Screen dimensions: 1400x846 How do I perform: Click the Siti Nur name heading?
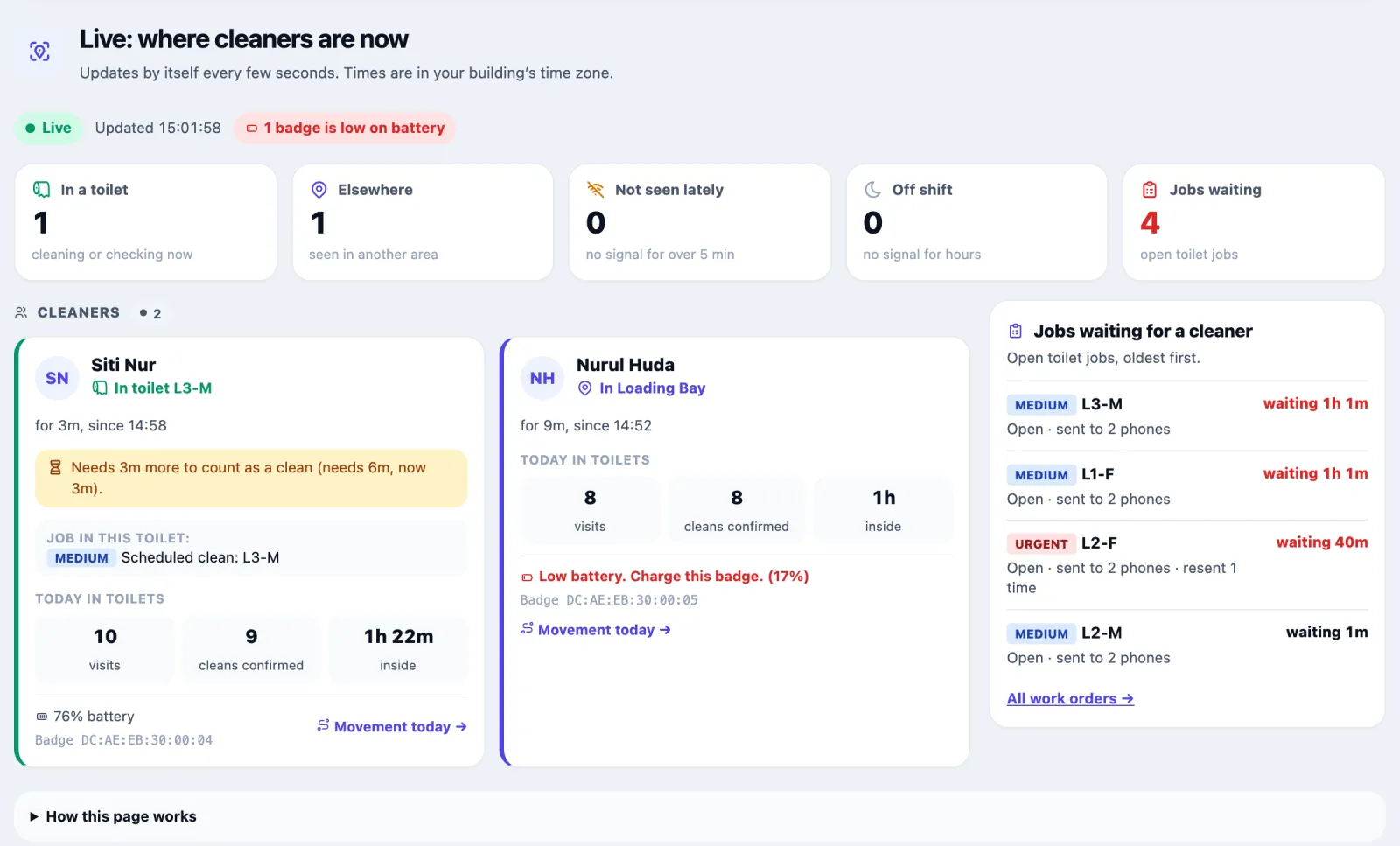tap(123, 365)
